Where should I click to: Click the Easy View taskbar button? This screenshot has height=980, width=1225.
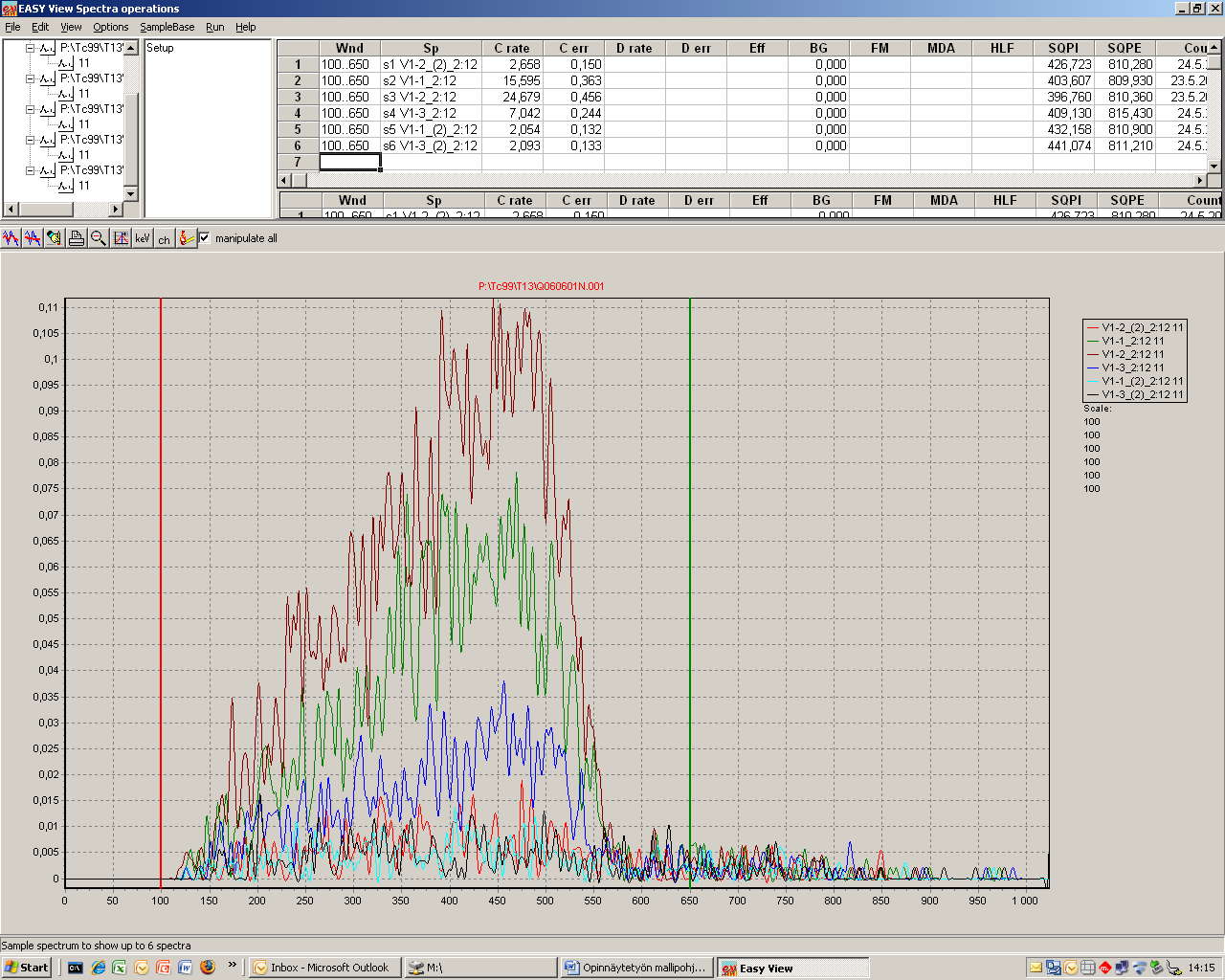click(x=793, y=968)
